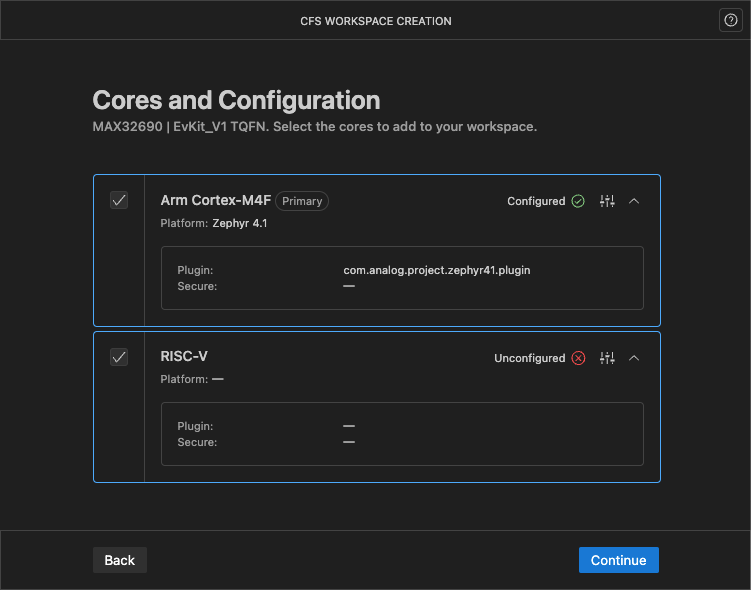
Task: Click the RISC-V plugin details box
Action: coord(402,434)
